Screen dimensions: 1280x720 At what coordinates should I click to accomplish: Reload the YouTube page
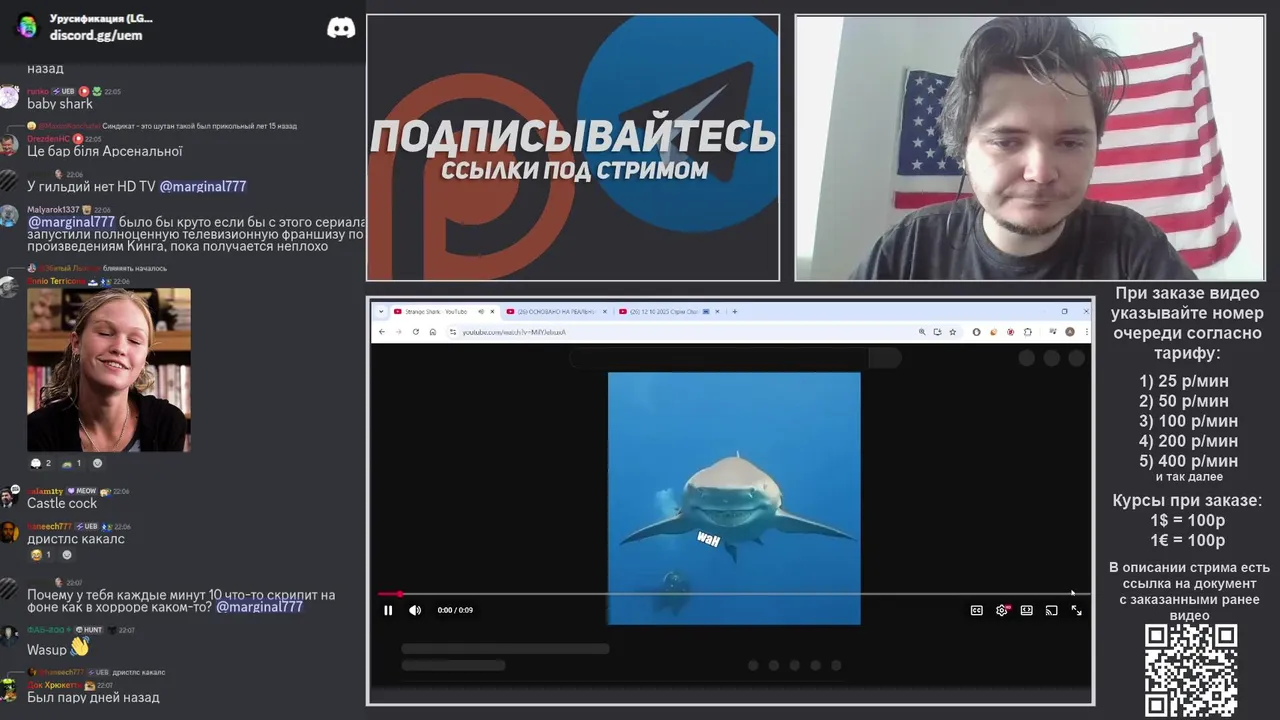(x=416, y=332)
